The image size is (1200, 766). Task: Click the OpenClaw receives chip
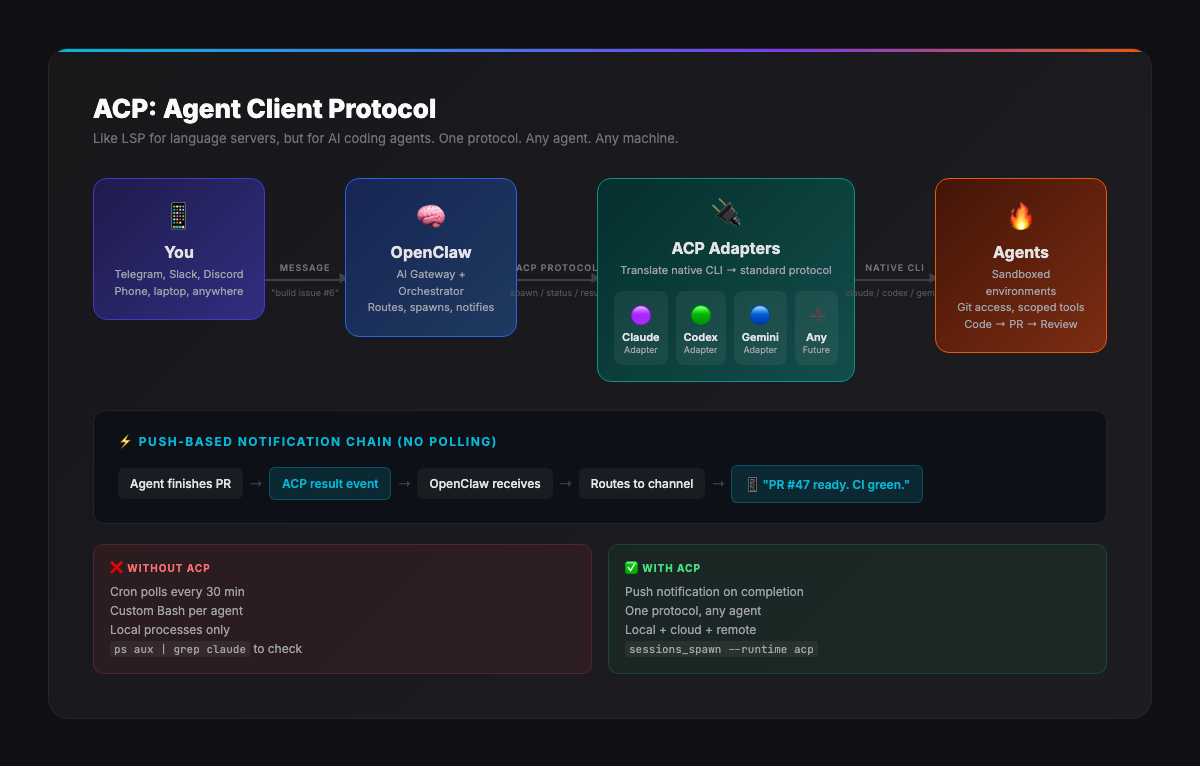click(485, 484)
